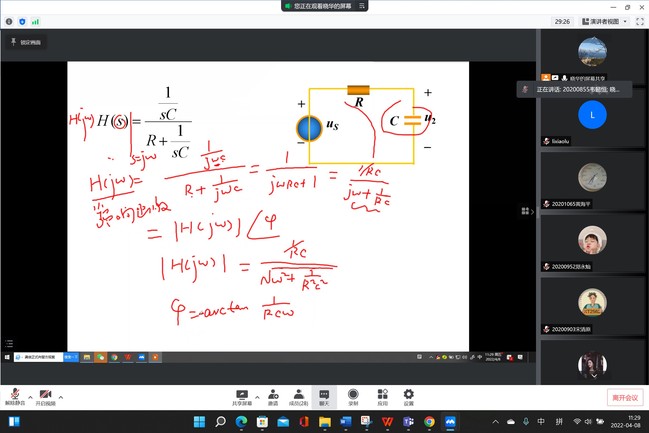649x433 pixels.
Task: Expand arrow next to unmute microphone button
Action: pos(29,393)
